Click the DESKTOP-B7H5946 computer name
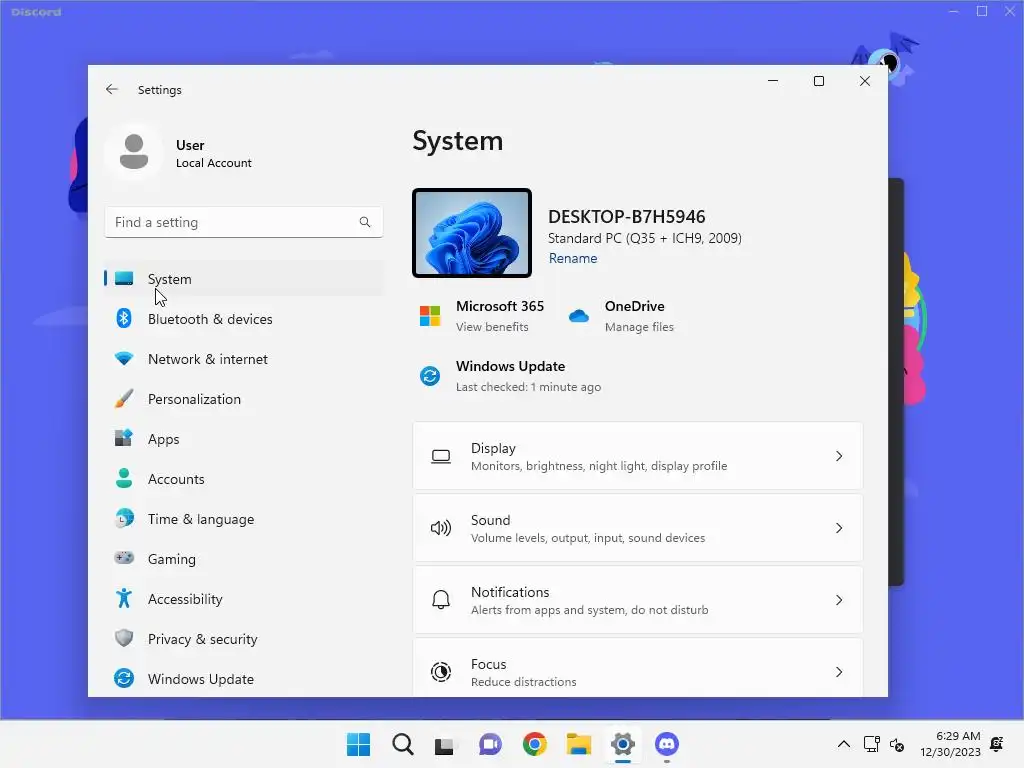This screenshot has width=1024, height=768. (x=626, y=216)
